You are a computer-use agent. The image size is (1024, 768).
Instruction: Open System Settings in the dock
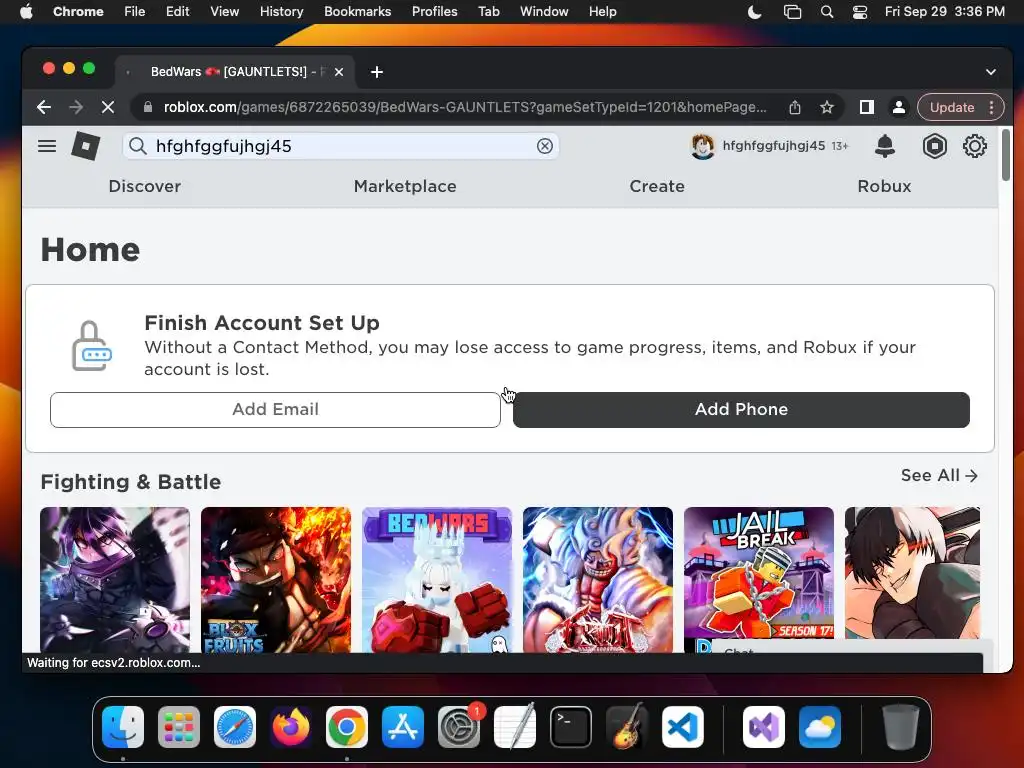[459, 727]
